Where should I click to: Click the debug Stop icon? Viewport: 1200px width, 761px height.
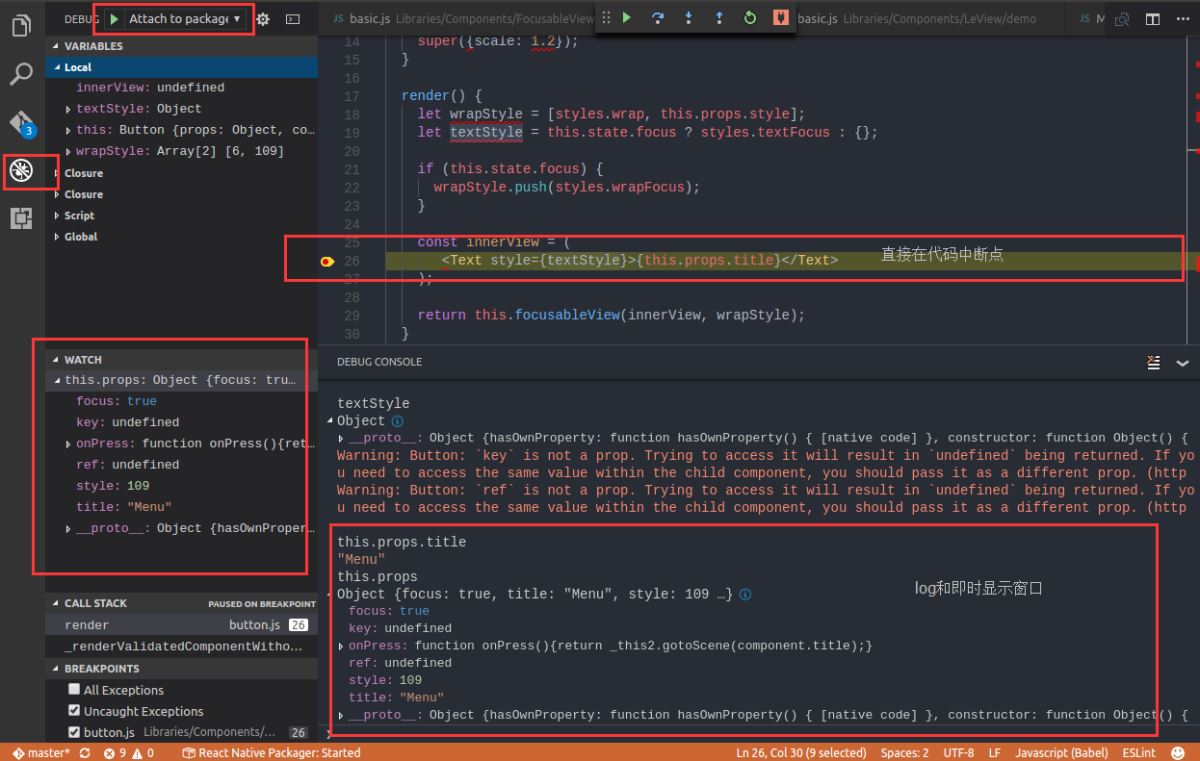[x=781, y=18]
